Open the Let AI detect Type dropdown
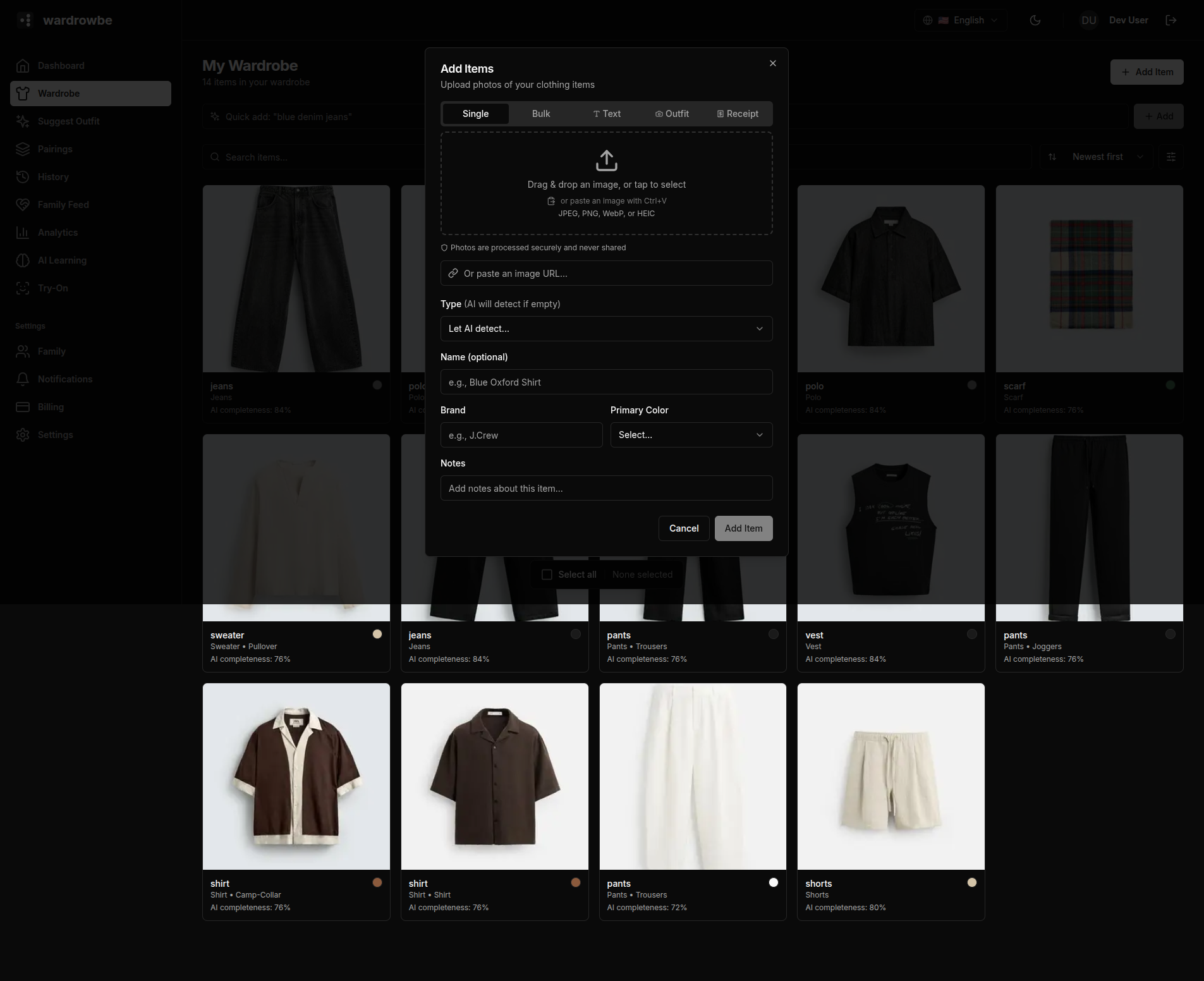Screen dimensions: 1204x981 pyautogui.click(x=606, y=329)
